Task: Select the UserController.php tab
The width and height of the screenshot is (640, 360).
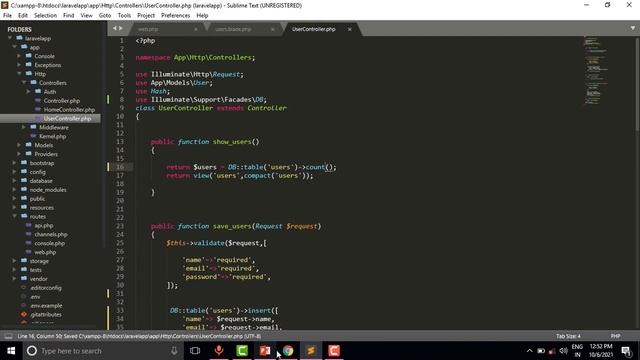Action: (313, 29)
